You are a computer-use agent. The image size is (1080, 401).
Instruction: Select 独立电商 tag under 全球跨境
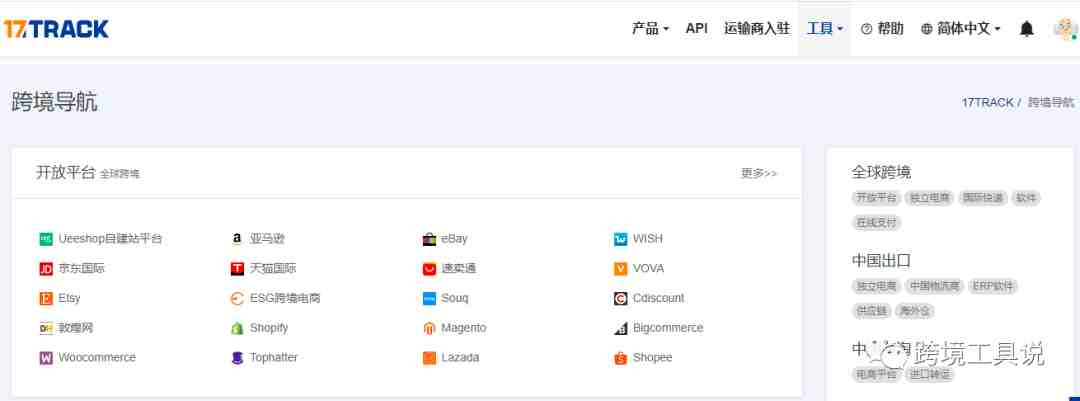click(929, 198)
